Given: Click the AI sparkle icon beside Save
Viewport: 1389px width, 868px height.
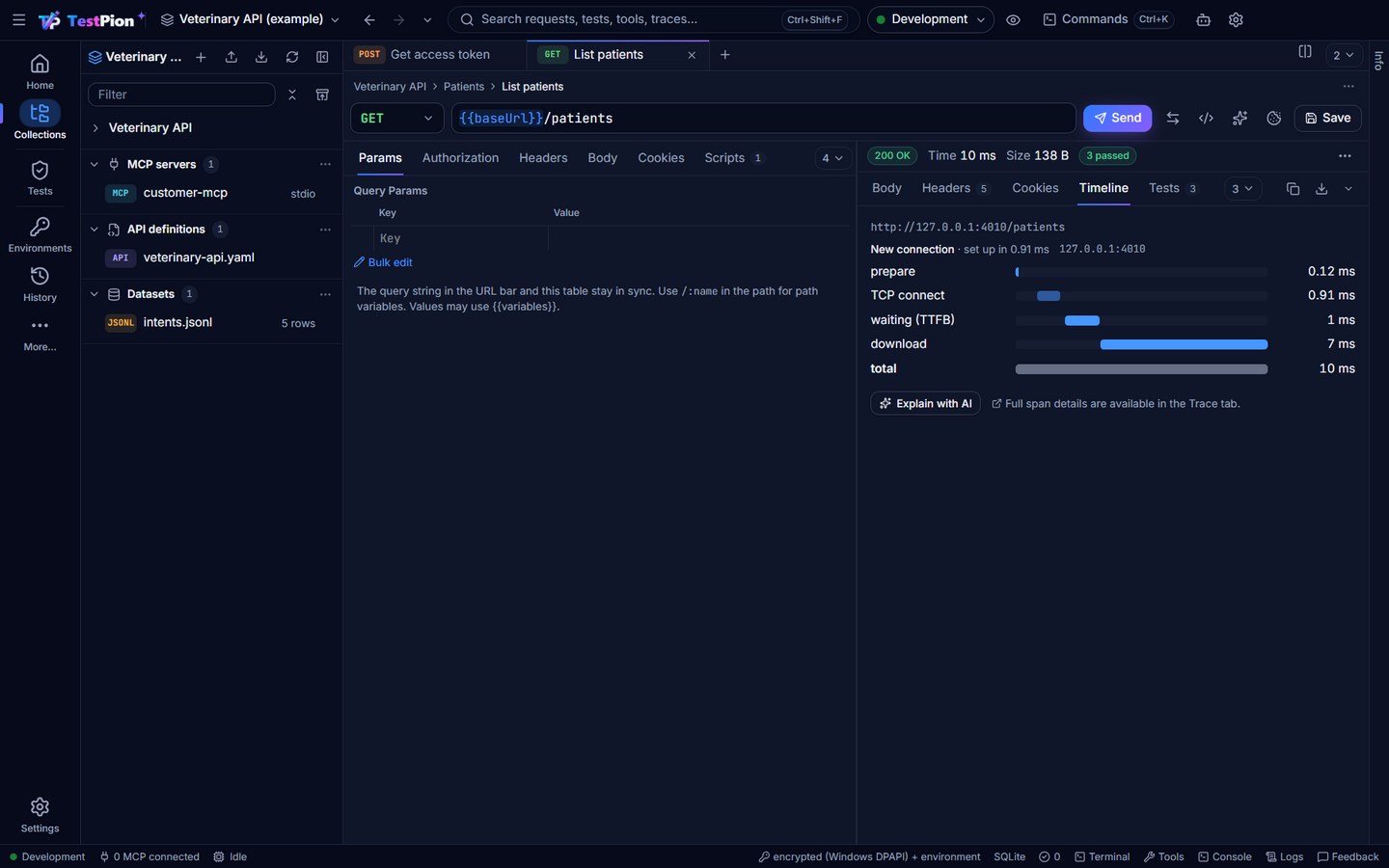Looking at the screenshot, I should click(x=1239, y=118).
